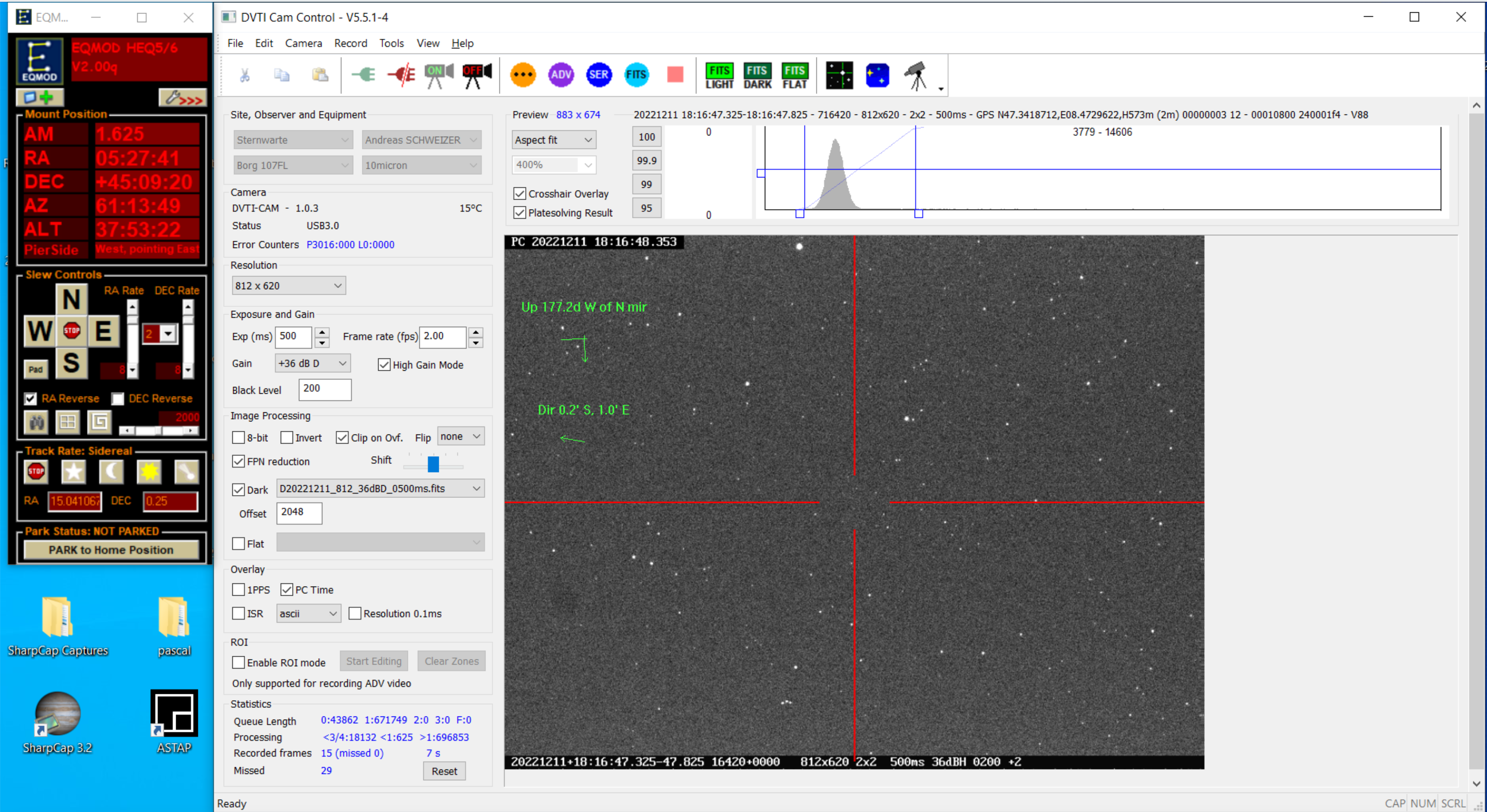Open the Tools menu
Image resolution: width=1487 pixels, height=812 pixels.
tap(391, 43)
